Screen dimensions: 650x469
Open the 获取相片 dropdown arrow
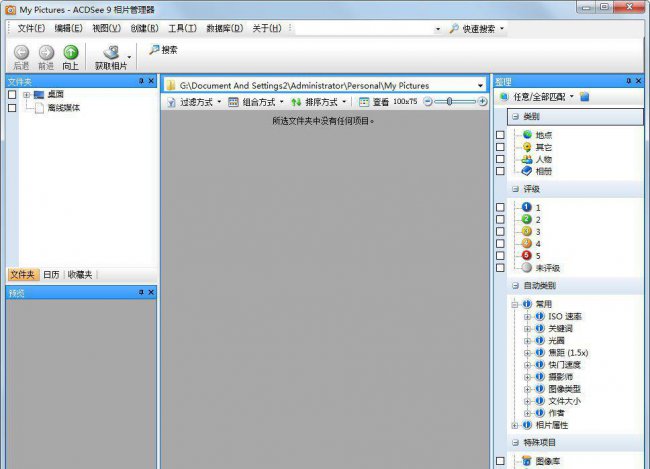point(129,57)
